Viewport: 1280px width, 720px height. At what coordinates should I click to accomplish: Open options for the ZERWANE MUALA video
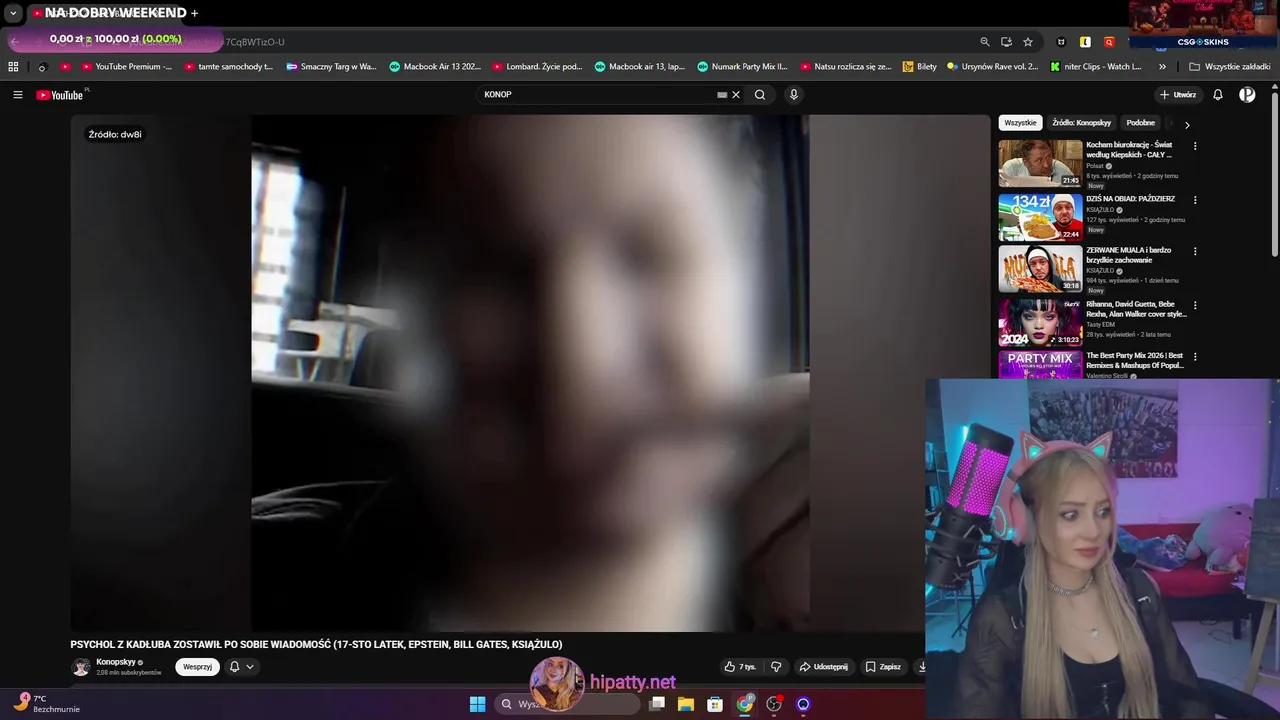click(x=1195, y=252)
